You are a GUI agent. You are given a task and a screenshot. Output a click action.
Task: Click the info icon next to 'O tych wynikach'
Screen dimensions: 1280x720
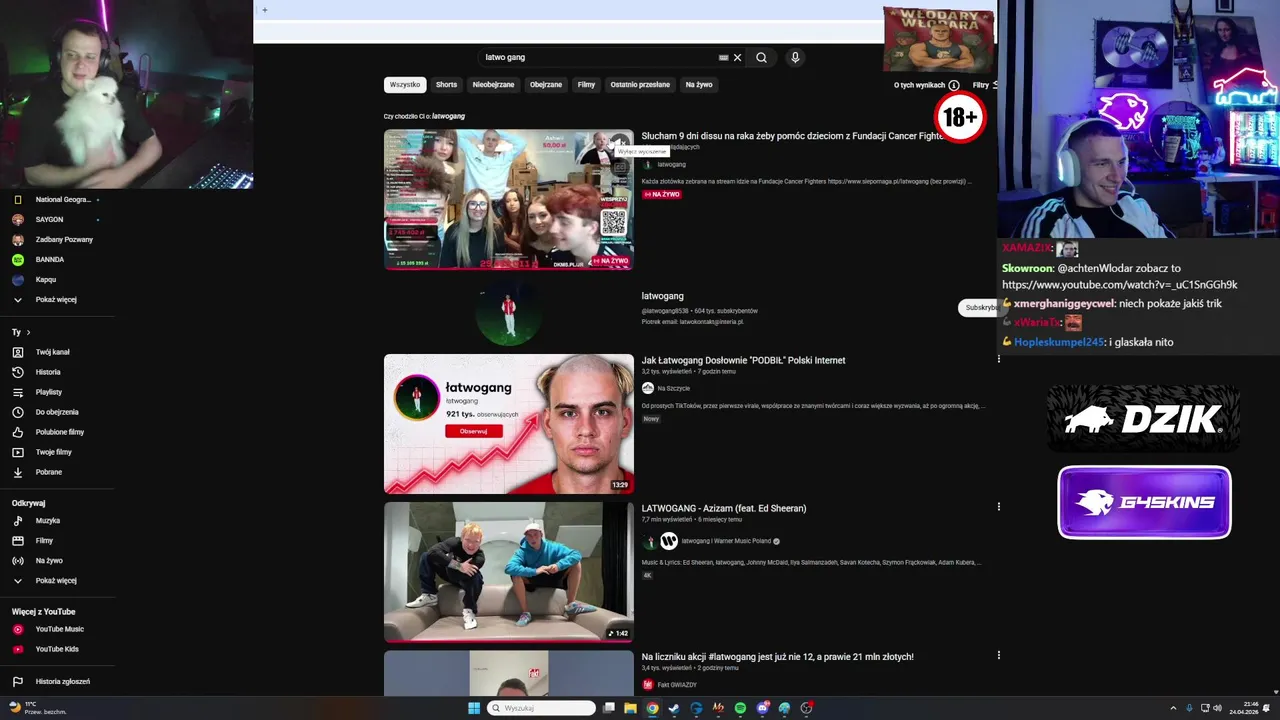(x=954, y=85)
